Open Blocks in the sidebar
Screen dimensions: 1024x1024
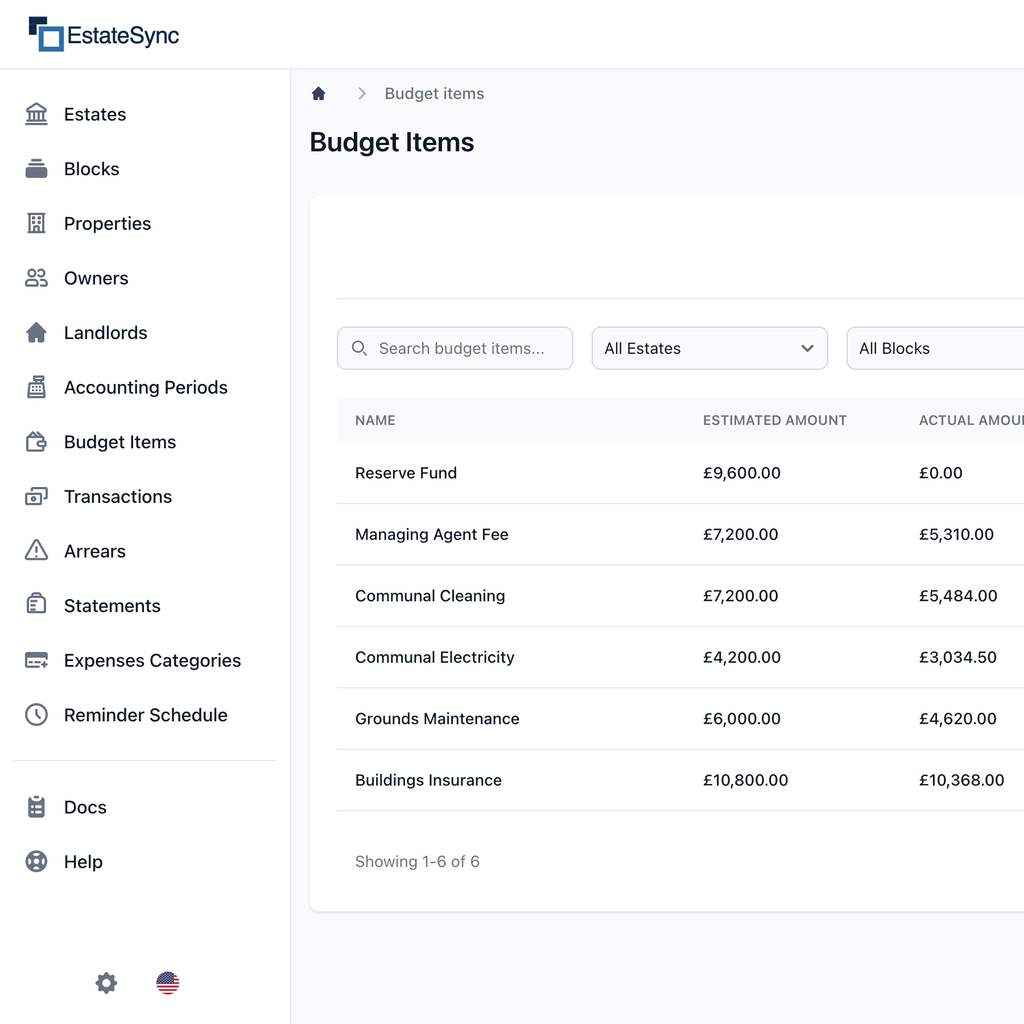tap(92, 169)
